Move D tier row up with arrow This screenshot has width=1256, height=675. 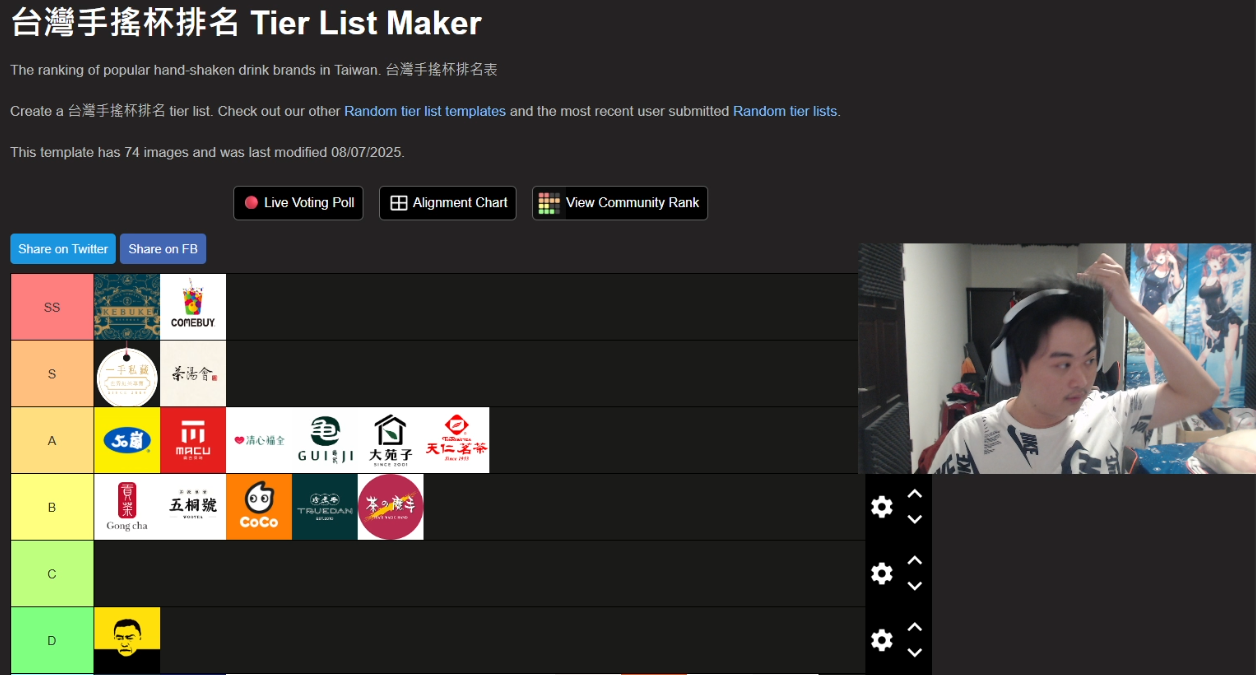pos(914,627)
